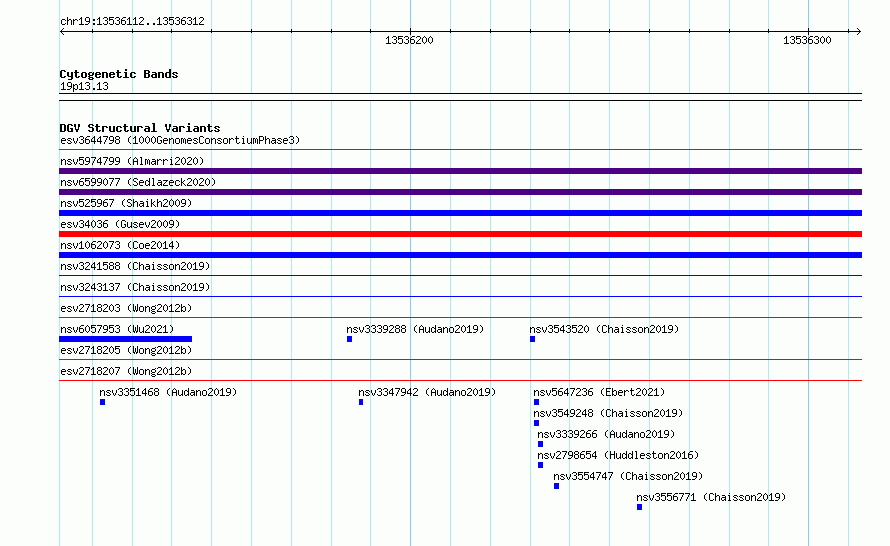Open the esv34036 (Gusev2009) text label
Viewport: 890px width, 546px height.
tap(120, 224)
